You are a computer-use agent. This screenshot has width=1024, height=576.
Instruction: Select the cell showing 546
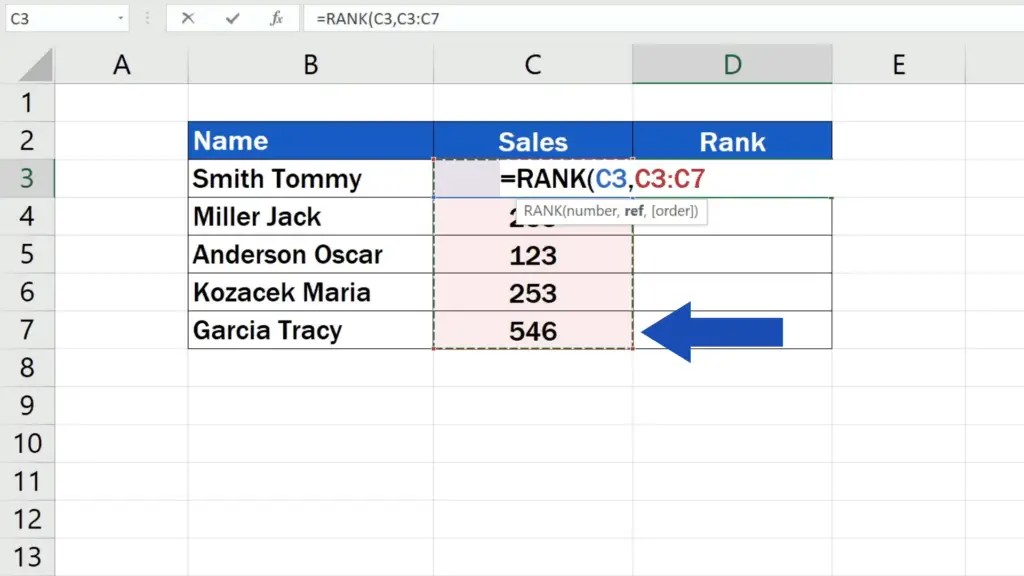point(532,330)
